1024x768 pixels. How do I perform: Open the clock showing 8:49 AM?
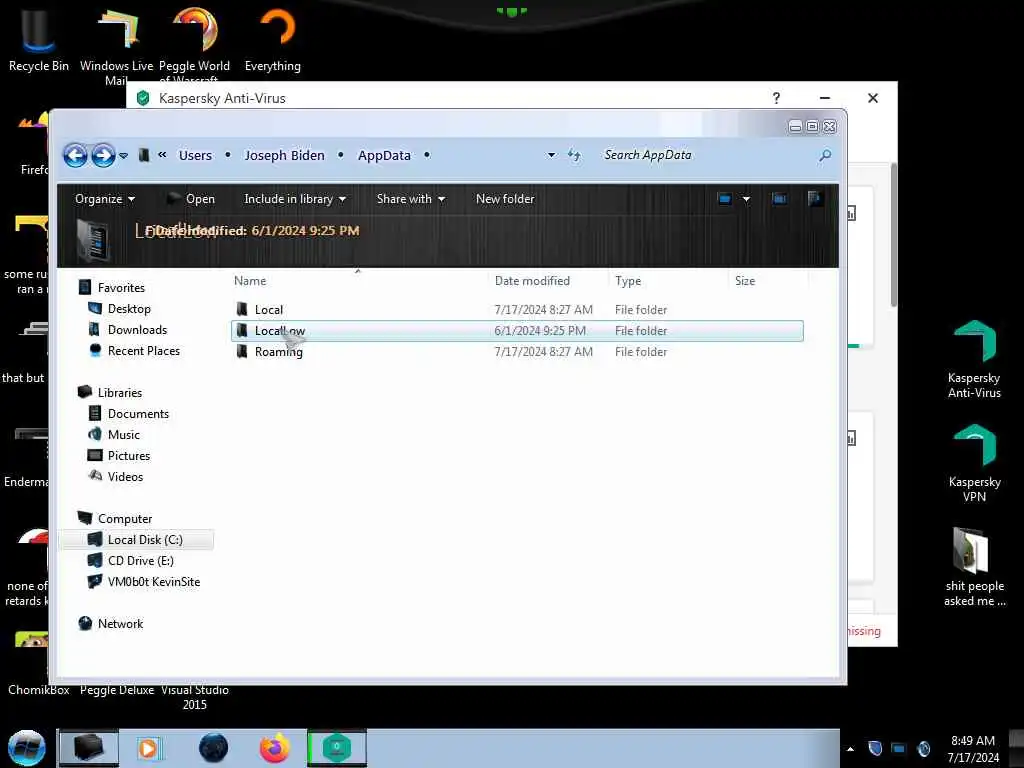pyautogui.click(x=972, y=748)
